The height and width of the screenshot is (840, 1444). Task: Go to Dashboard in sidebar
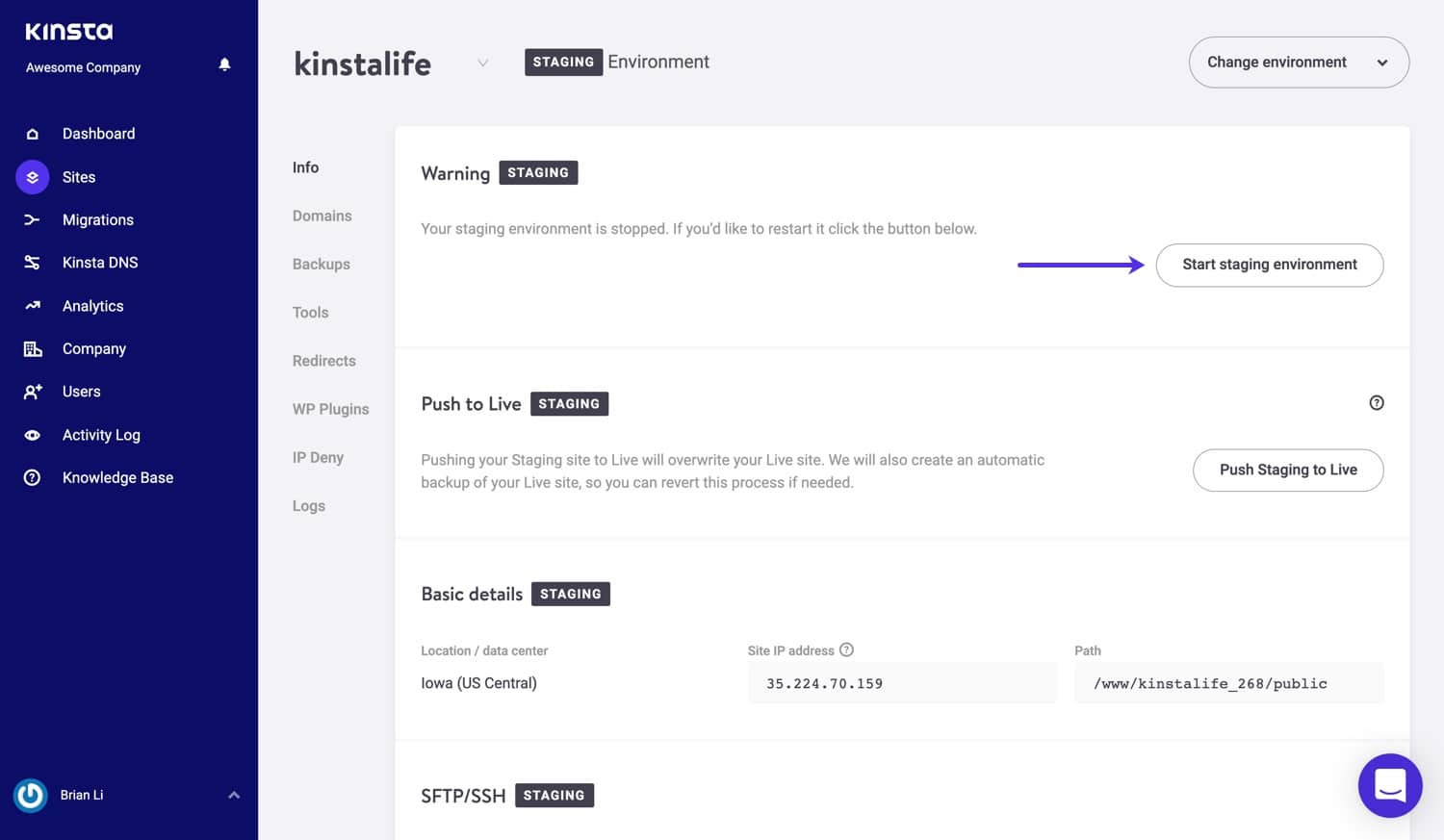pyautogui.click(x=98, y=134)
